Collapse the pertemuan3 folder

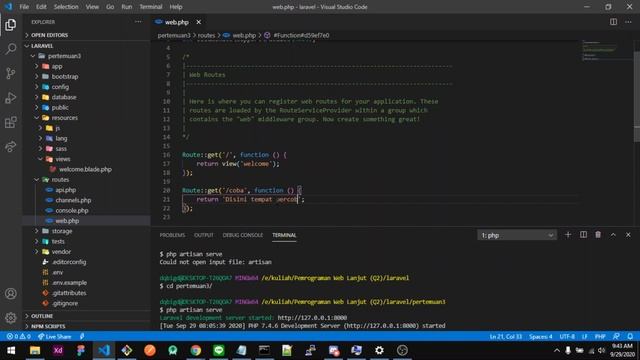tap(87, 56)
